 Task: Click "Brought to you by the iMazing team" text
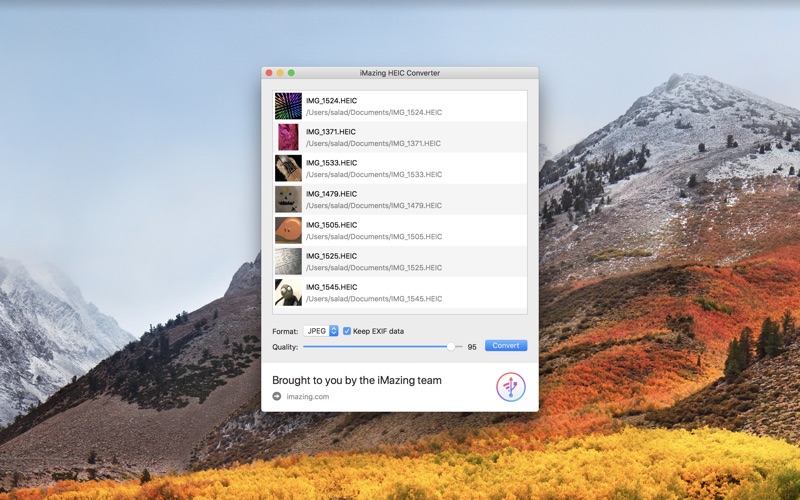pos(357,381)
